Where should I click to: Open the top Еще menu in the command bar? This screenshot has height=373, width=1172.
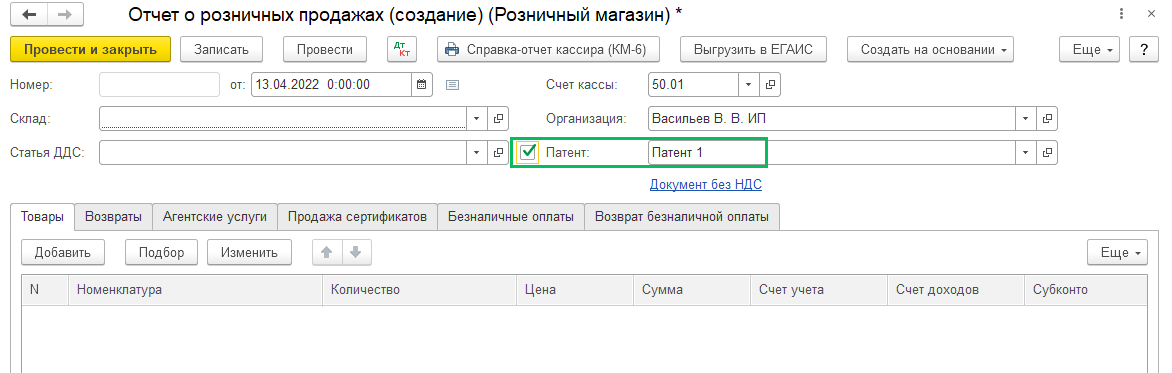click(x=1090, y=50)
